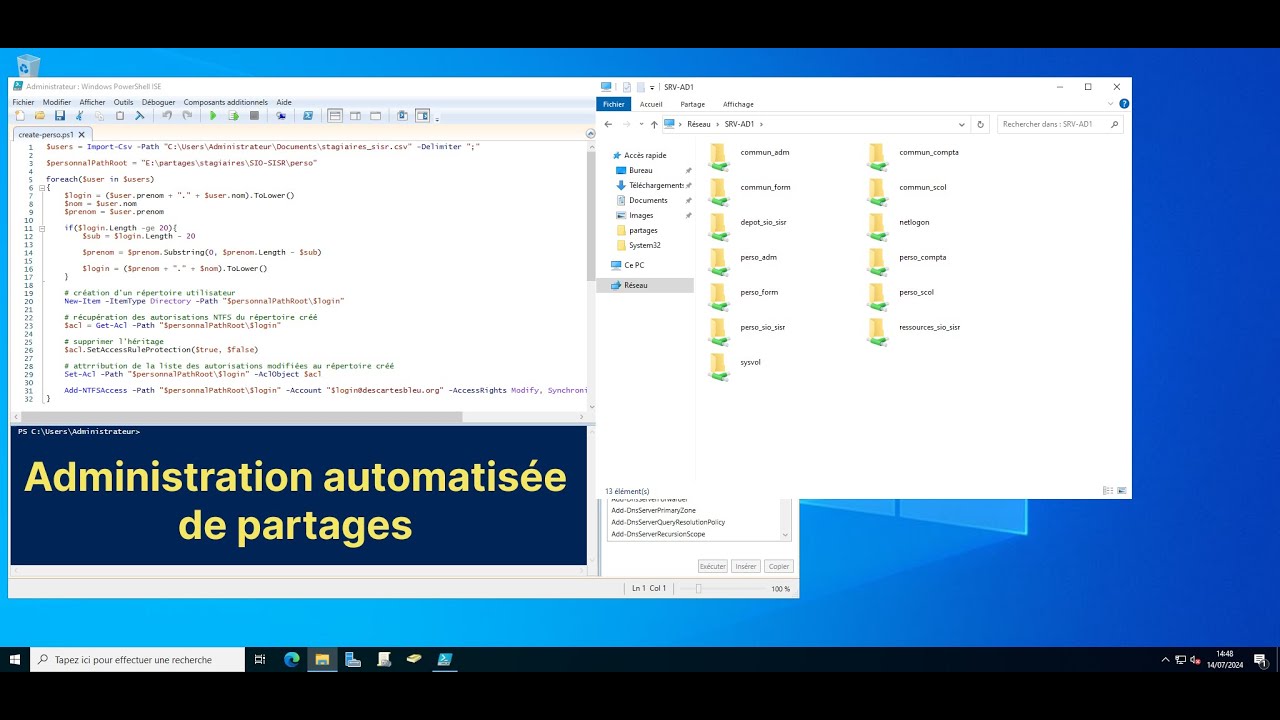
Task: Open the Modifier menu in PowerShell ISE
Action: 57,102
